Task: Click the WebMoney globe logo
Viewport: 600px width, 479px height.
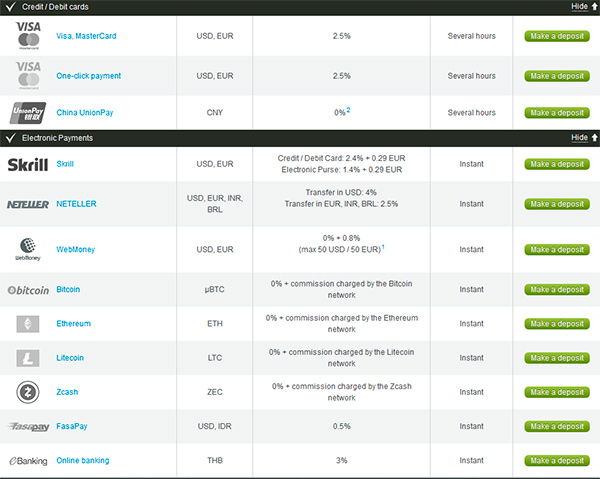Action: (28, 249)
